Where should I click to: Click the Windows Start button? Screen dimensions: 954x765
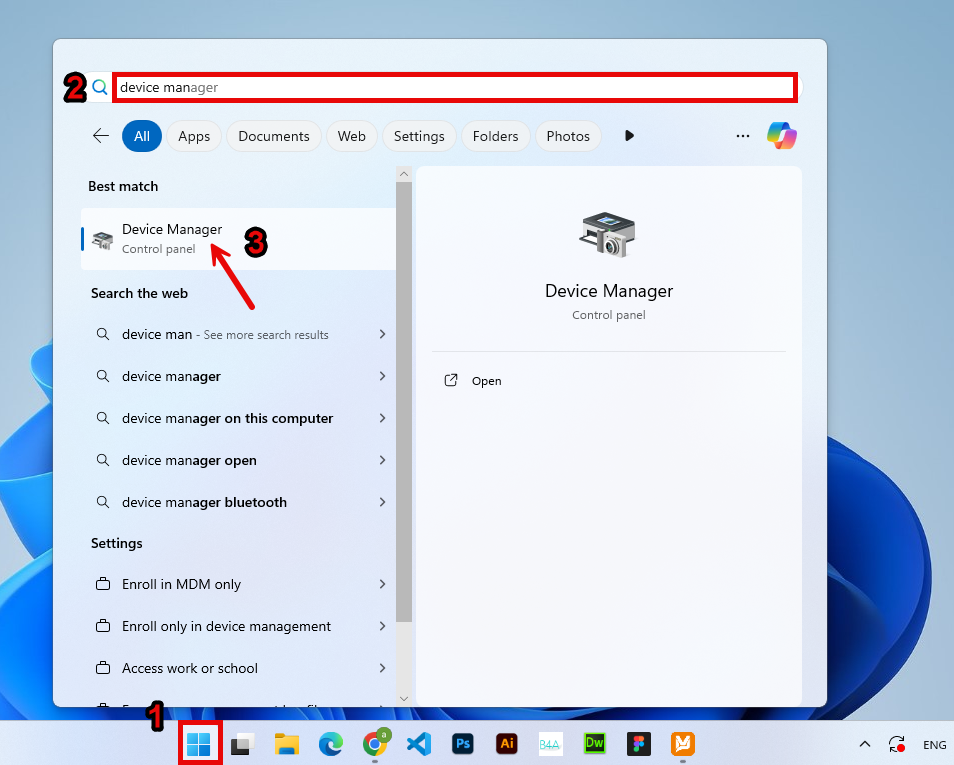pyautogui.click(x=198, y=744)
